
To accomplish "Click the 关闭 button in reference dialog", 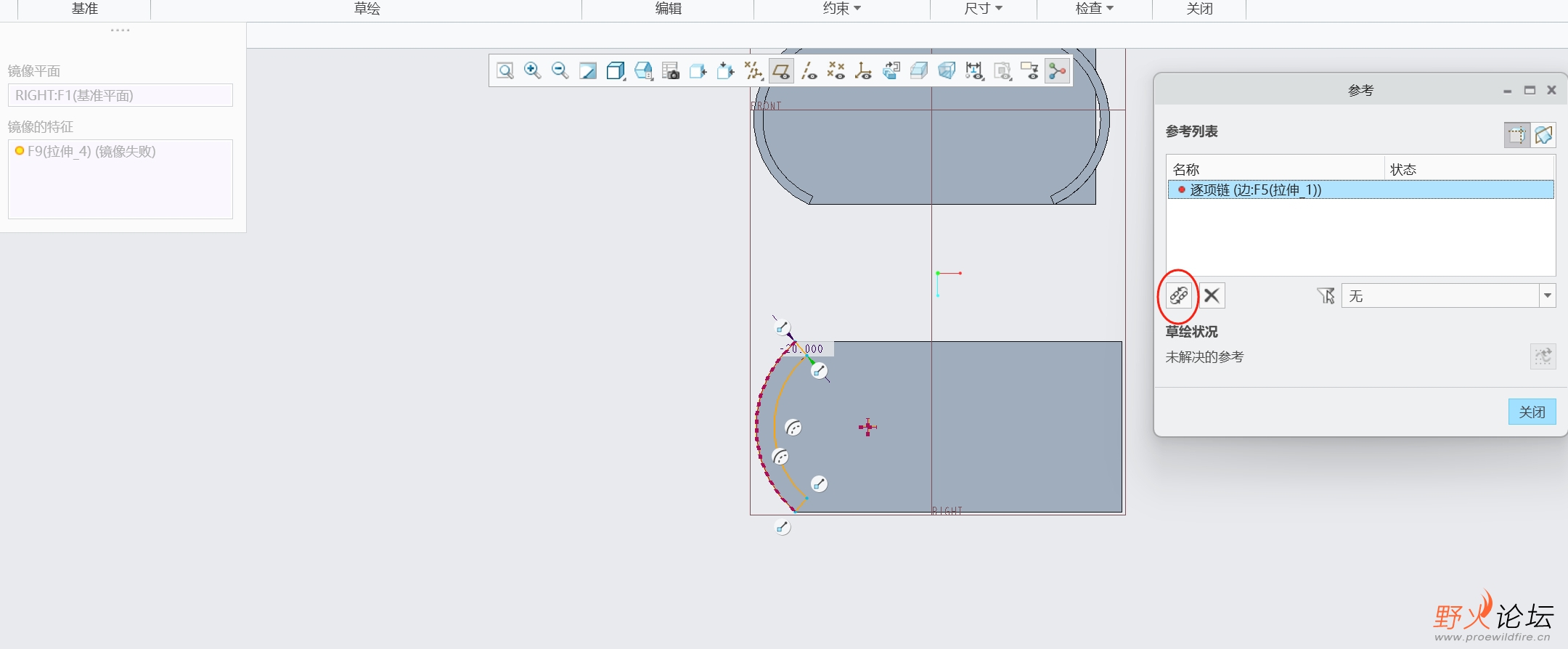I will 1532,412.
